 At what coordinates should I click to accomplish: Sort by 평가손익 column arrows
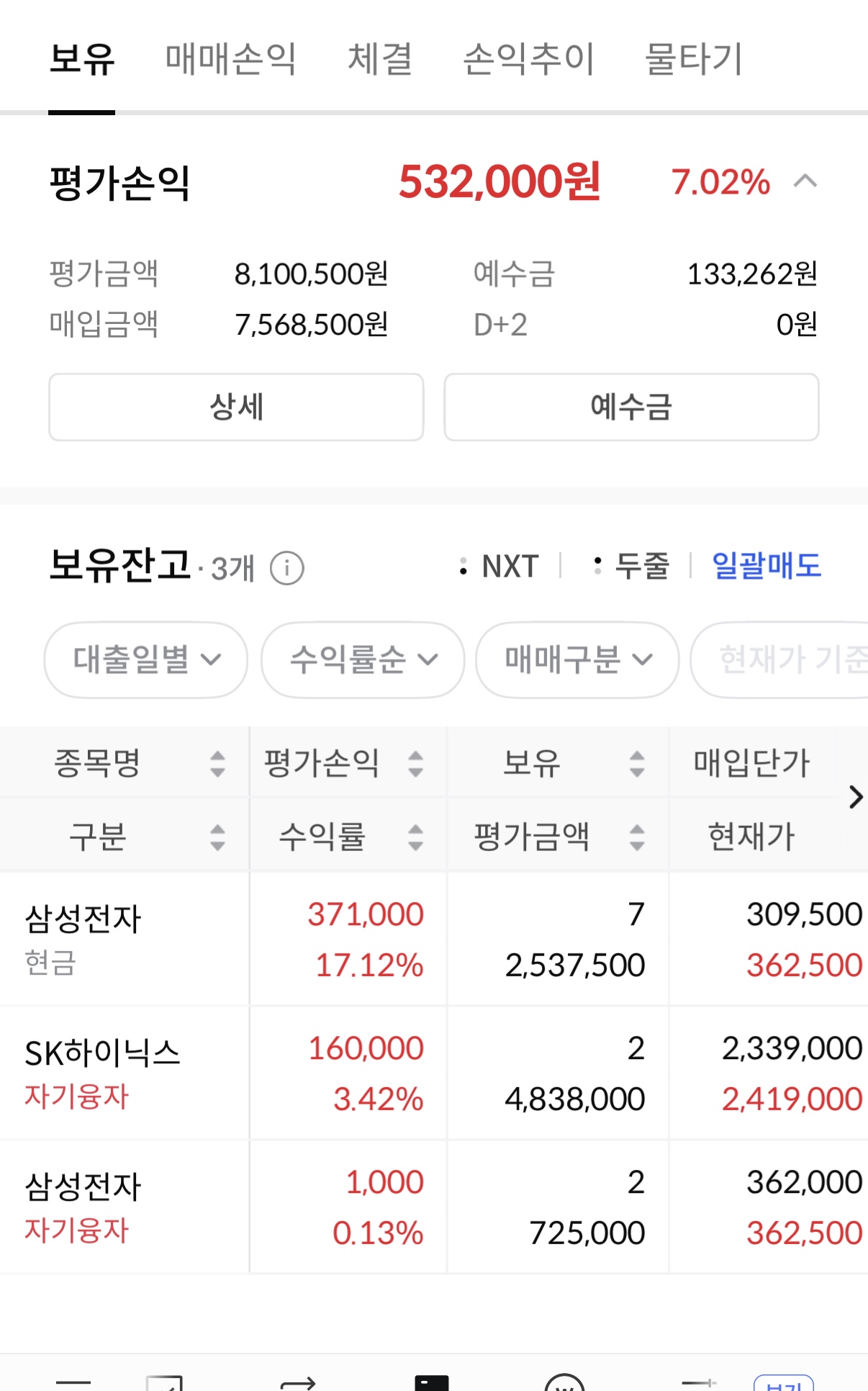point(415,763)
